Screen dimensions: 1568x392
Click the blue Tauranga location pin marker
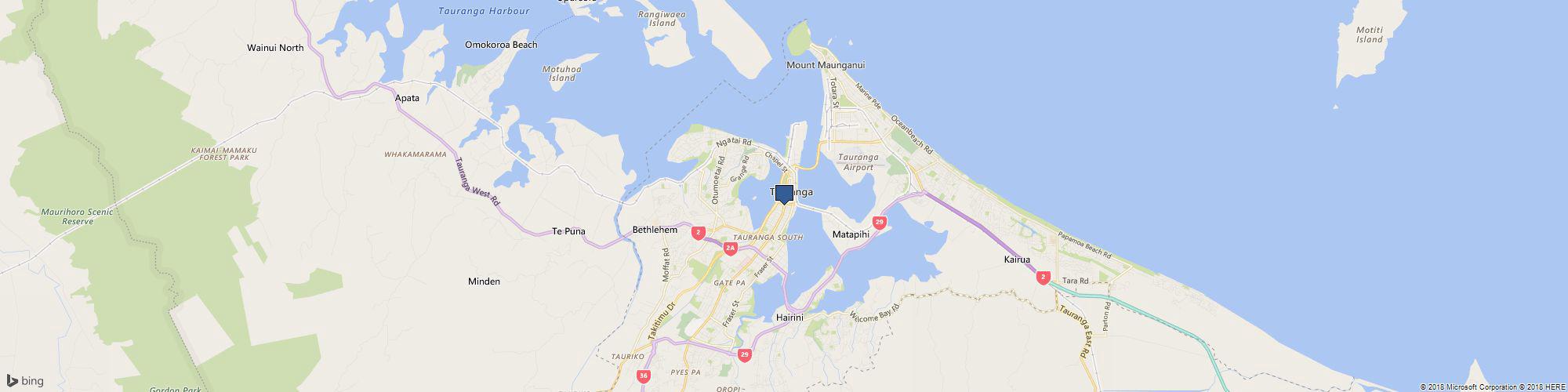[784, 194]
